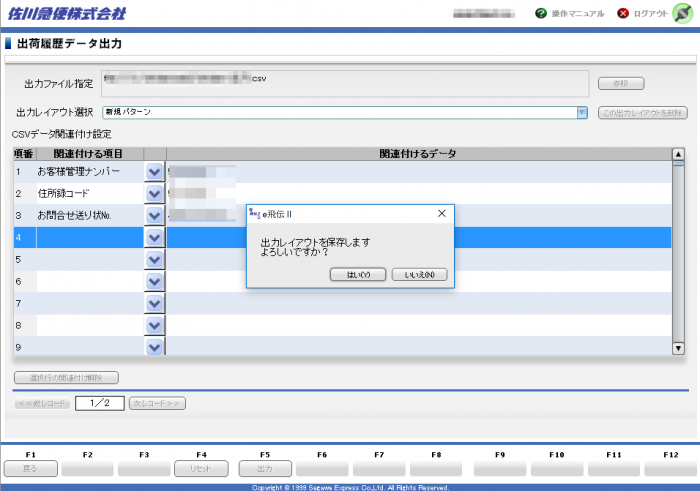Expand the dropdown for highlighted row 4

pos(154,237)
